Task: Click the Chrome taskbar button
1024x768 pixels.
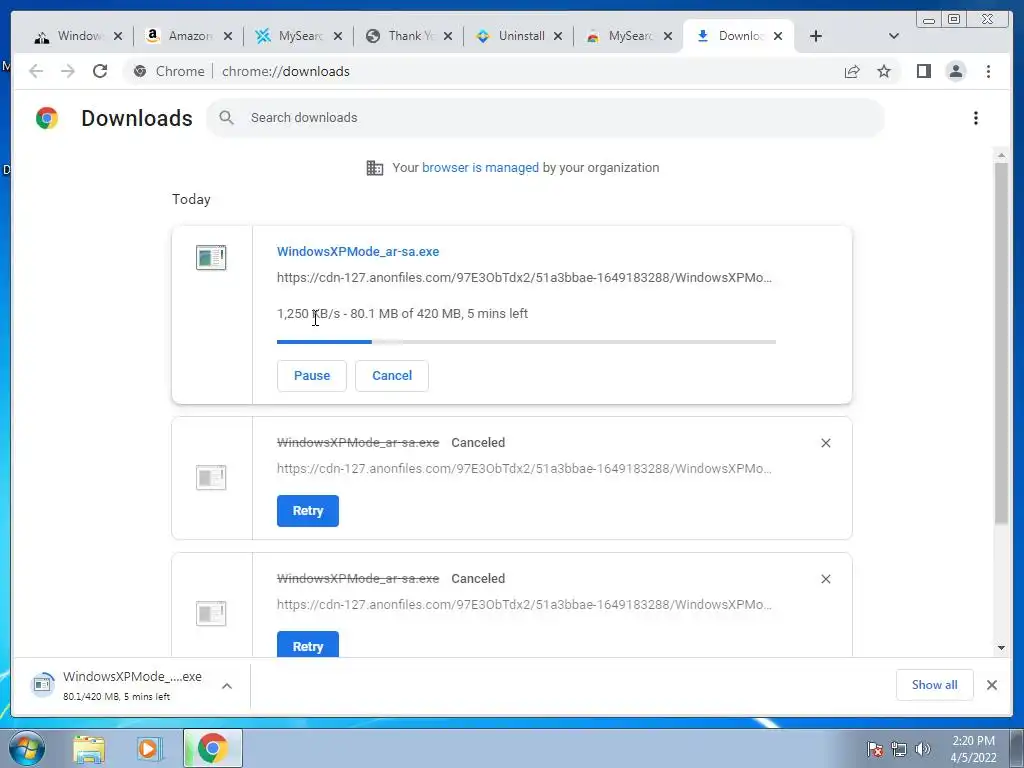Action: coord(213,748)
